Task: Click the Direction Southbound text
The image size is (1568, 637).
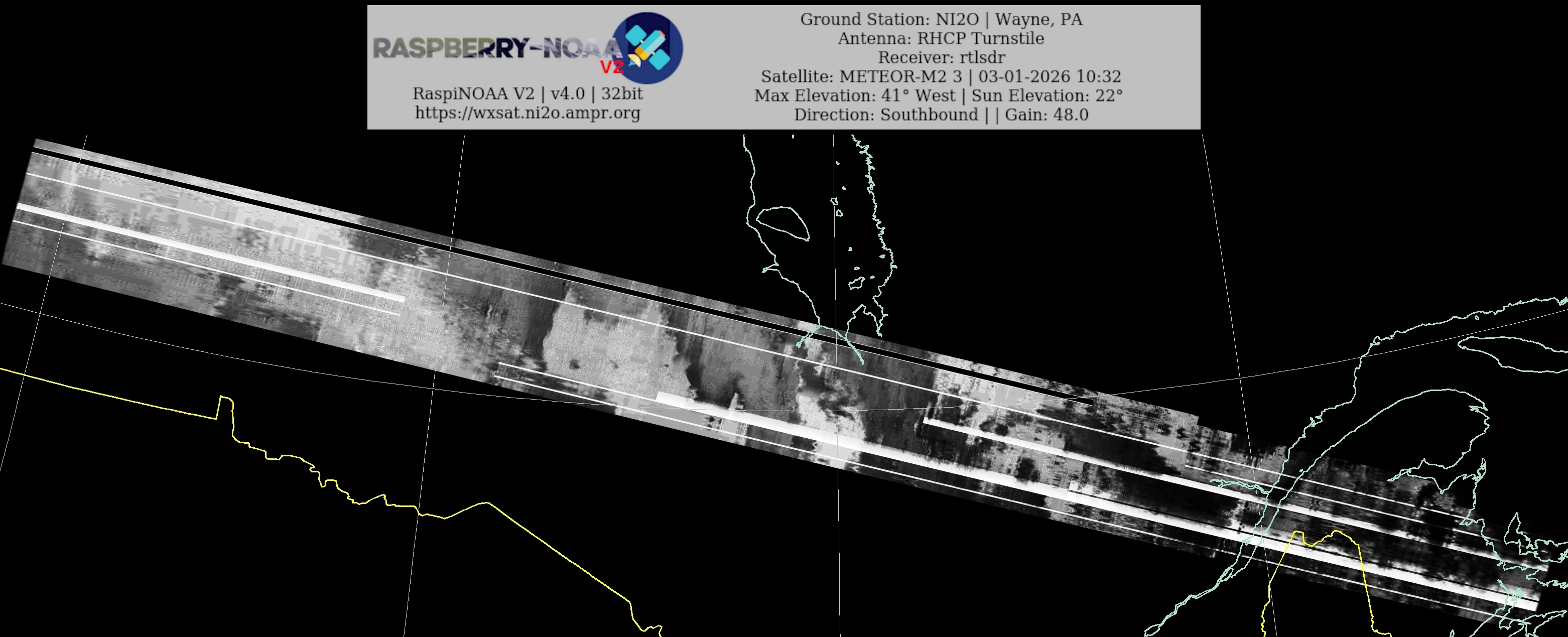Action: click(886, 115)
